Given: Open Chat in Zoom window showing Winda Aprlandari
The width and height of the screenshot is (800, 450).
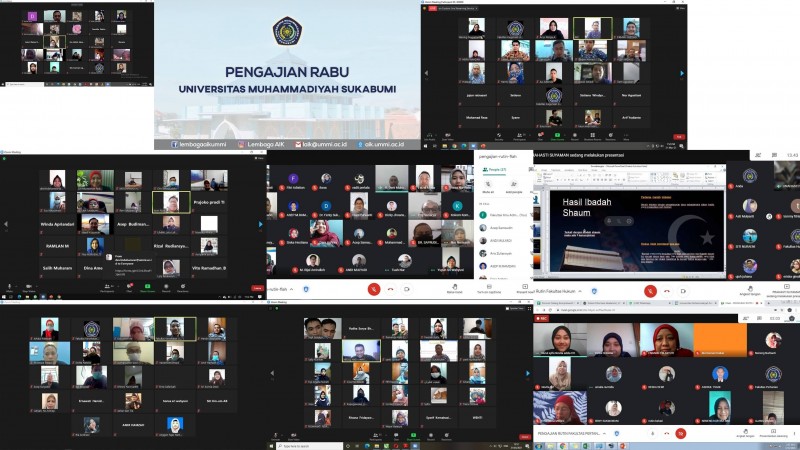Looking at the screenshot, I should coord(129,288).
